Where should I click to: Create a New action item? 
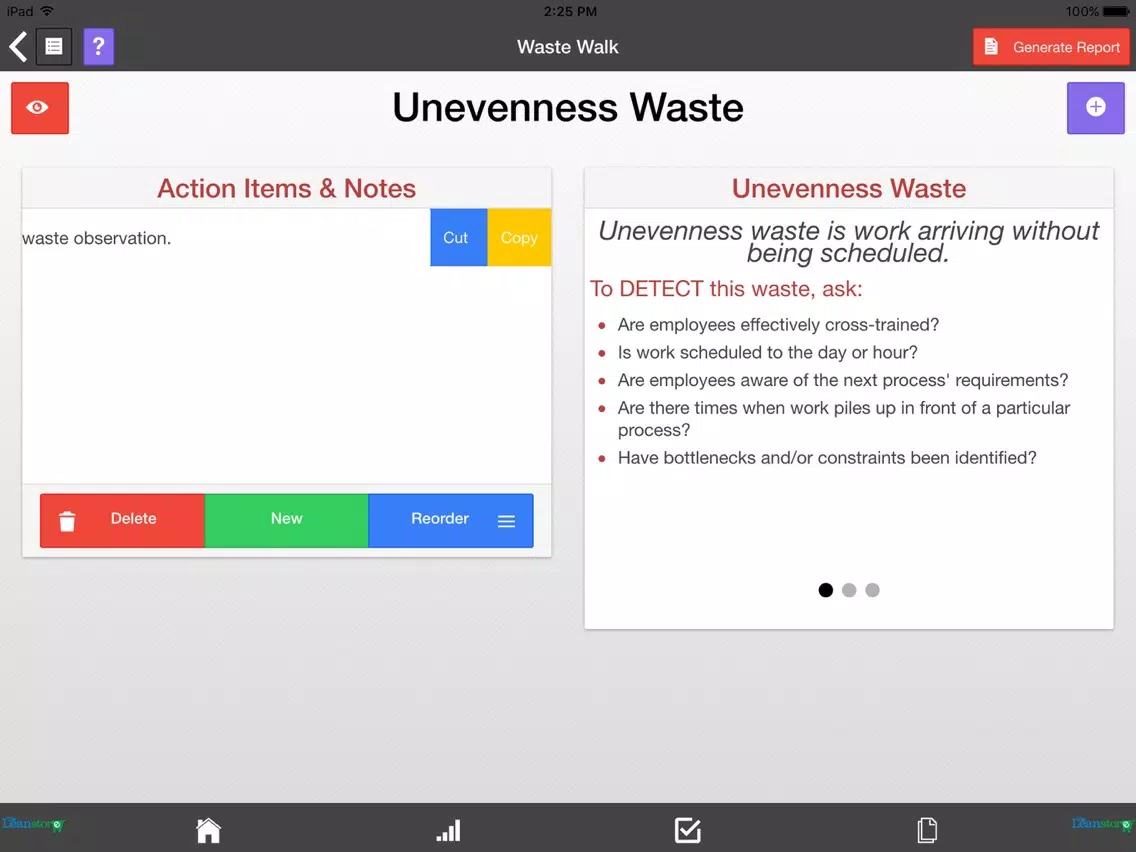pos(287,520)
